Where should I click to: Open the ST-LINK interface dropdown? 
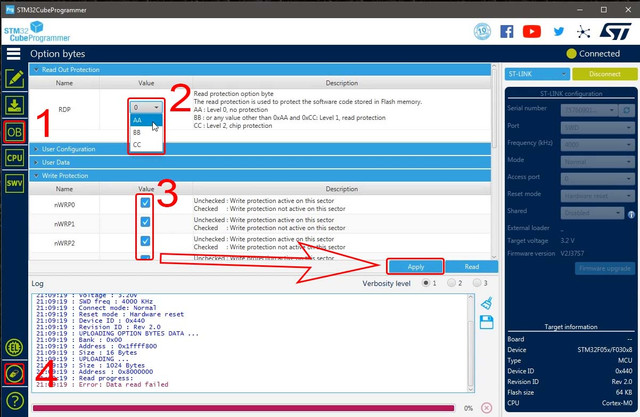[x=537, y=74]
